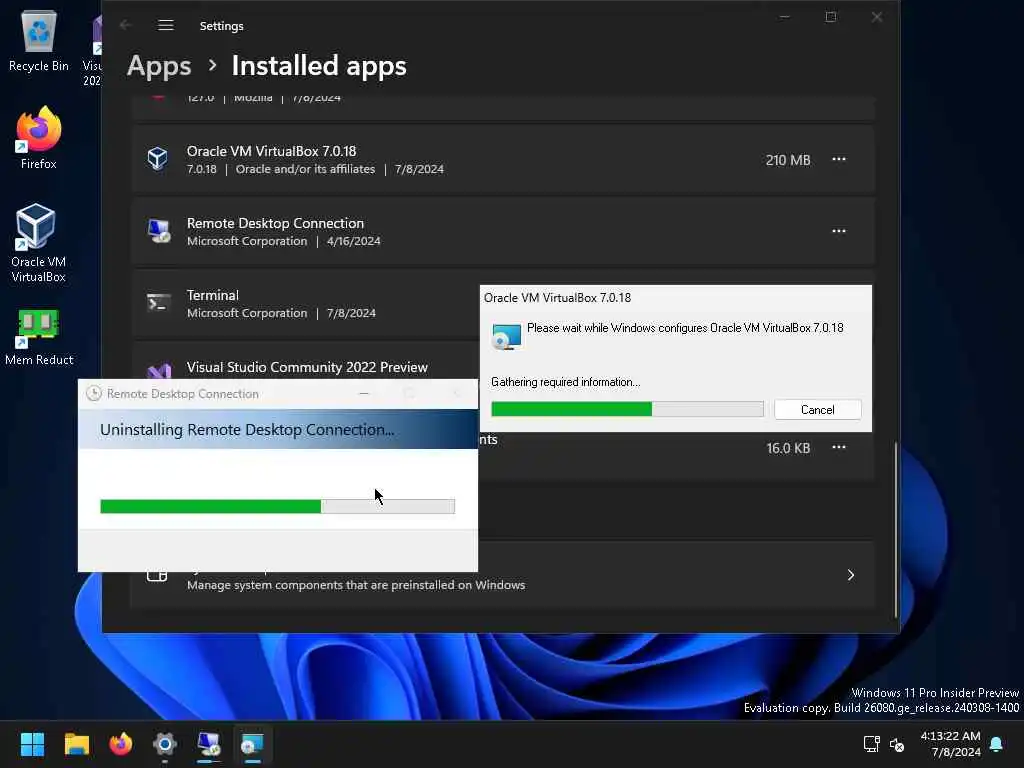1024x768 pixels.
Task: Click the 16.0 KB size value
Action: click(x=788, y=448)
